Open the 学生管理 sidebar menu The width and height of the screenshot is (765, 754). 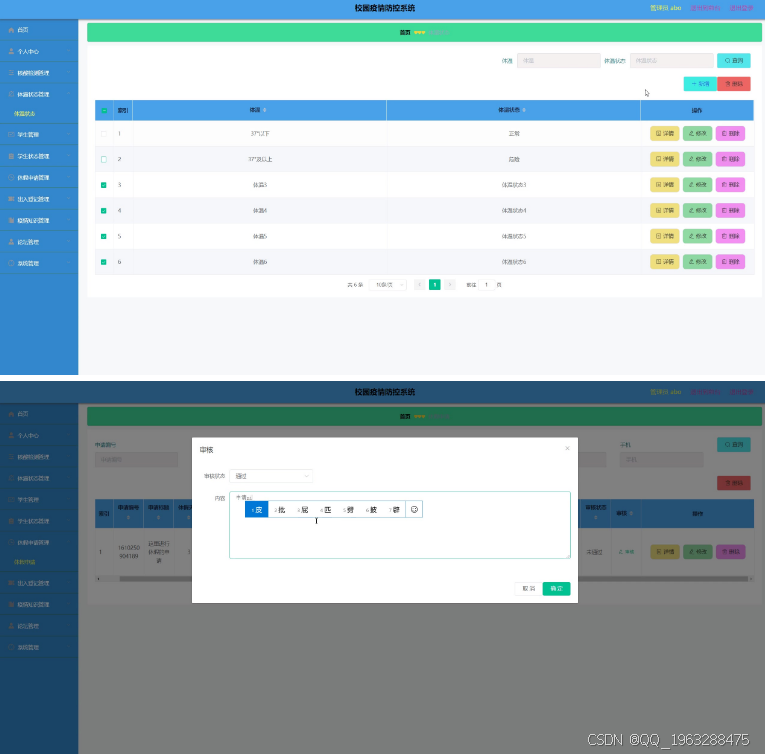tap(39, 134)
